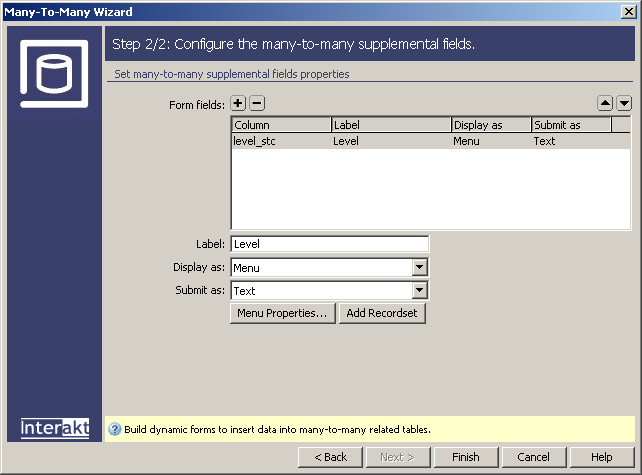Image resolution: width=642 pixels, height=475 pixels.
Task: Sort by the Column header
Action: (x=281, y=125)
